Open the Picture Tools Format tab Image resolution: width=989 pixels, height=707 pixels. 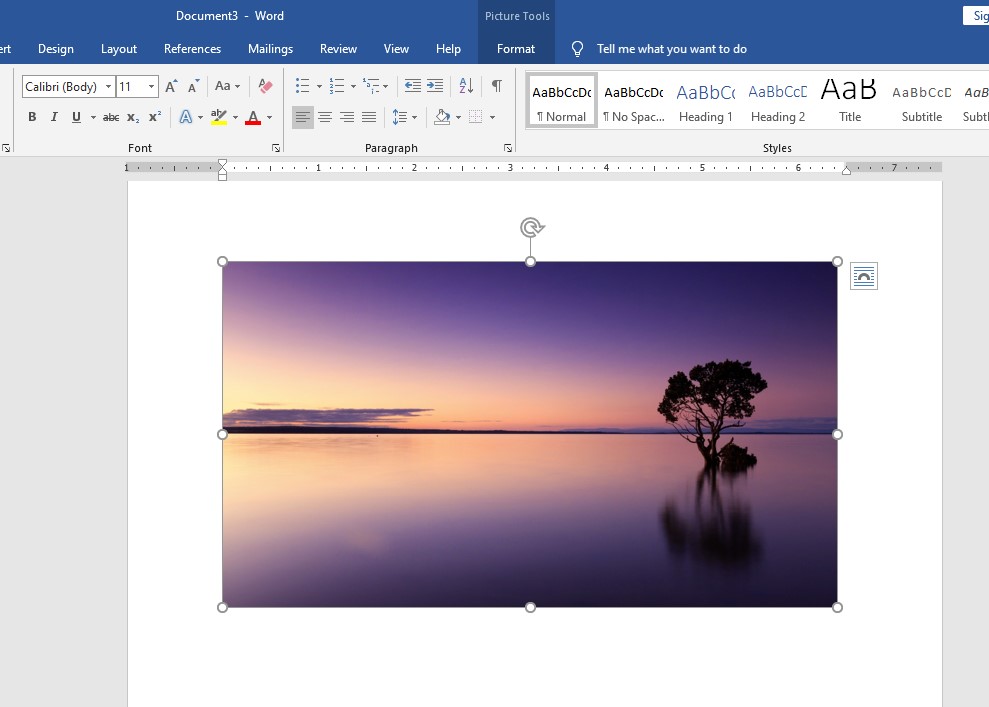(x=516, y=48)
